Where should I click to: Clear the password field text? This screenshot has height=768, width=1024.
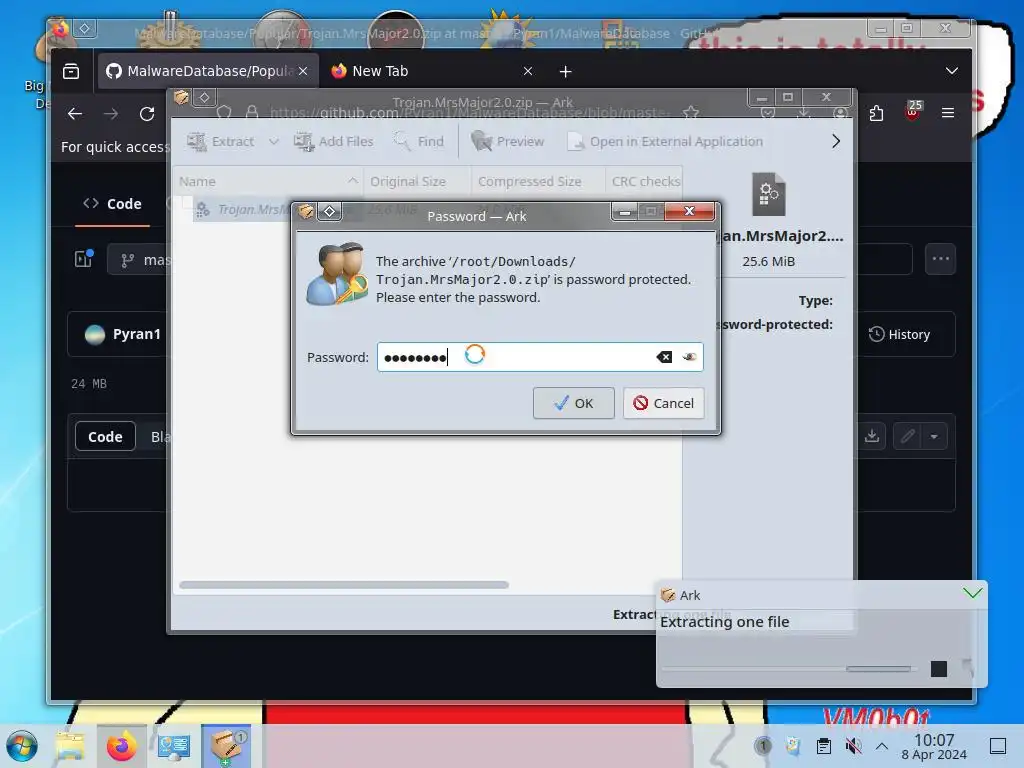pyautogui.click(x=664, y=357)
